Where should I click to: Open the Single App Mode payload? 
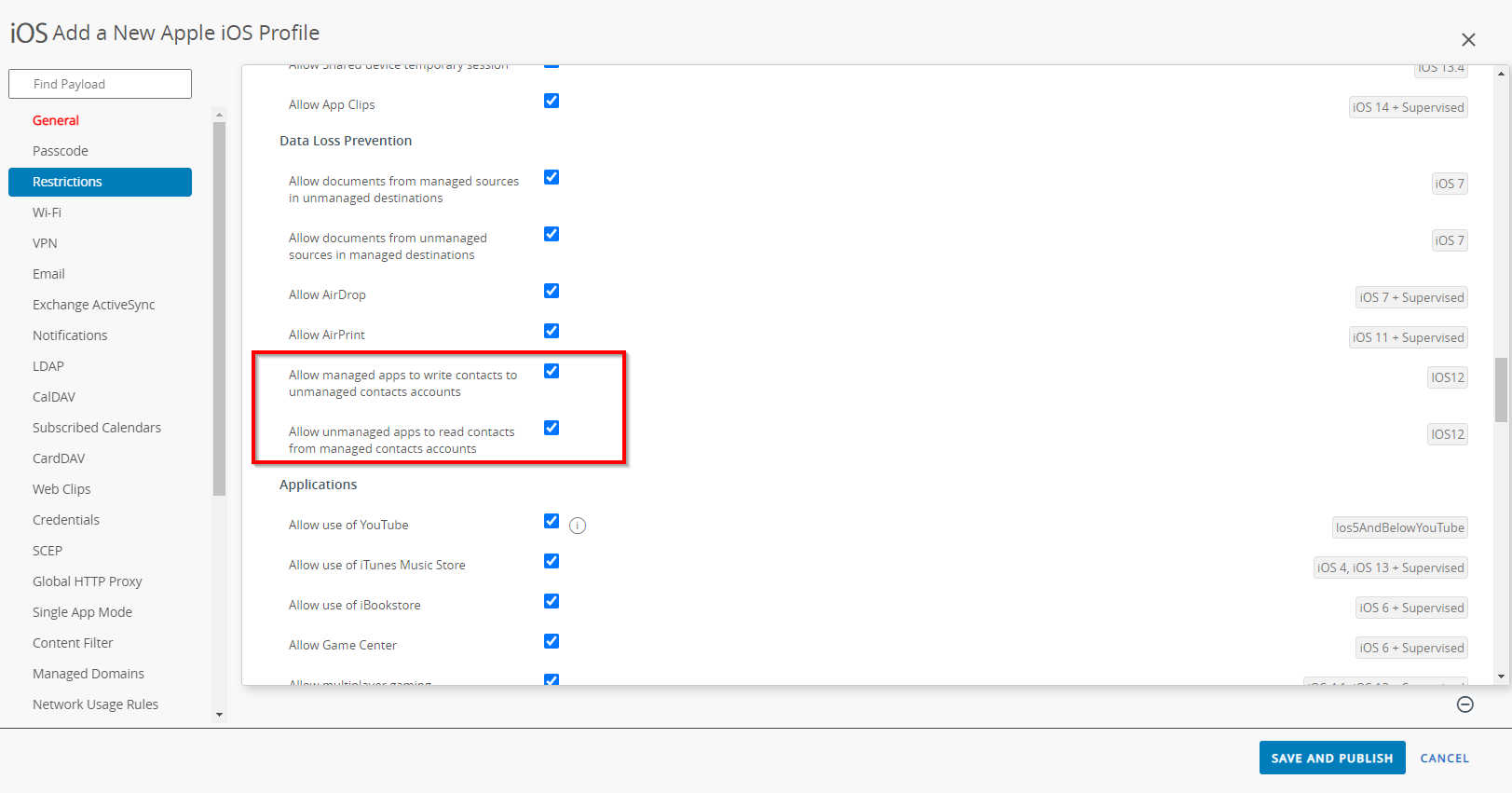82,612
